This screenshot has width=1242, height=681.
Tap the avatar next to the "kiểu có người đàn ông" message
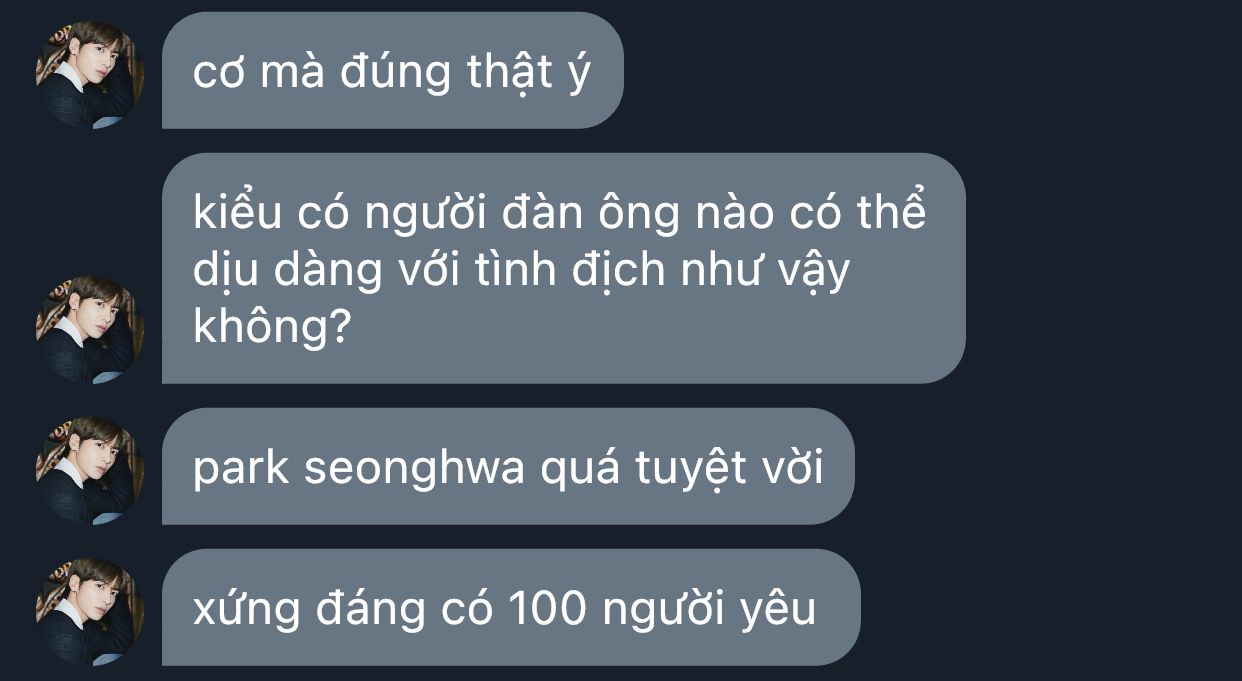coord(90,329)
